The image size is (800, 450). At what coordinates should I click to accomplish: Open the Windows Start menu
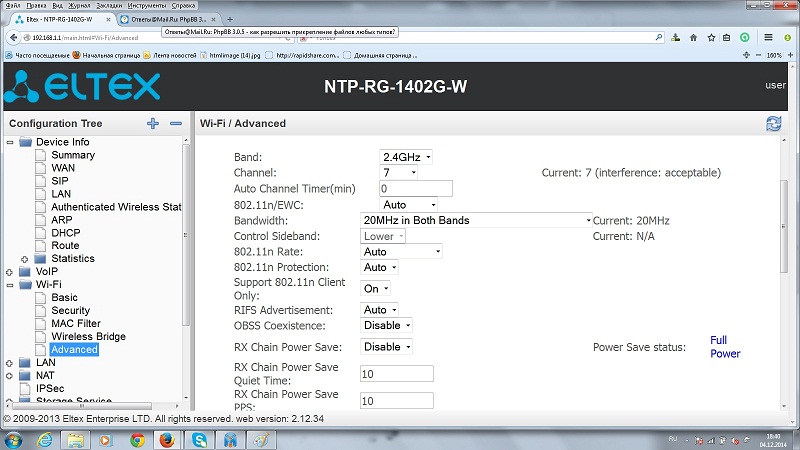point(13,440)
